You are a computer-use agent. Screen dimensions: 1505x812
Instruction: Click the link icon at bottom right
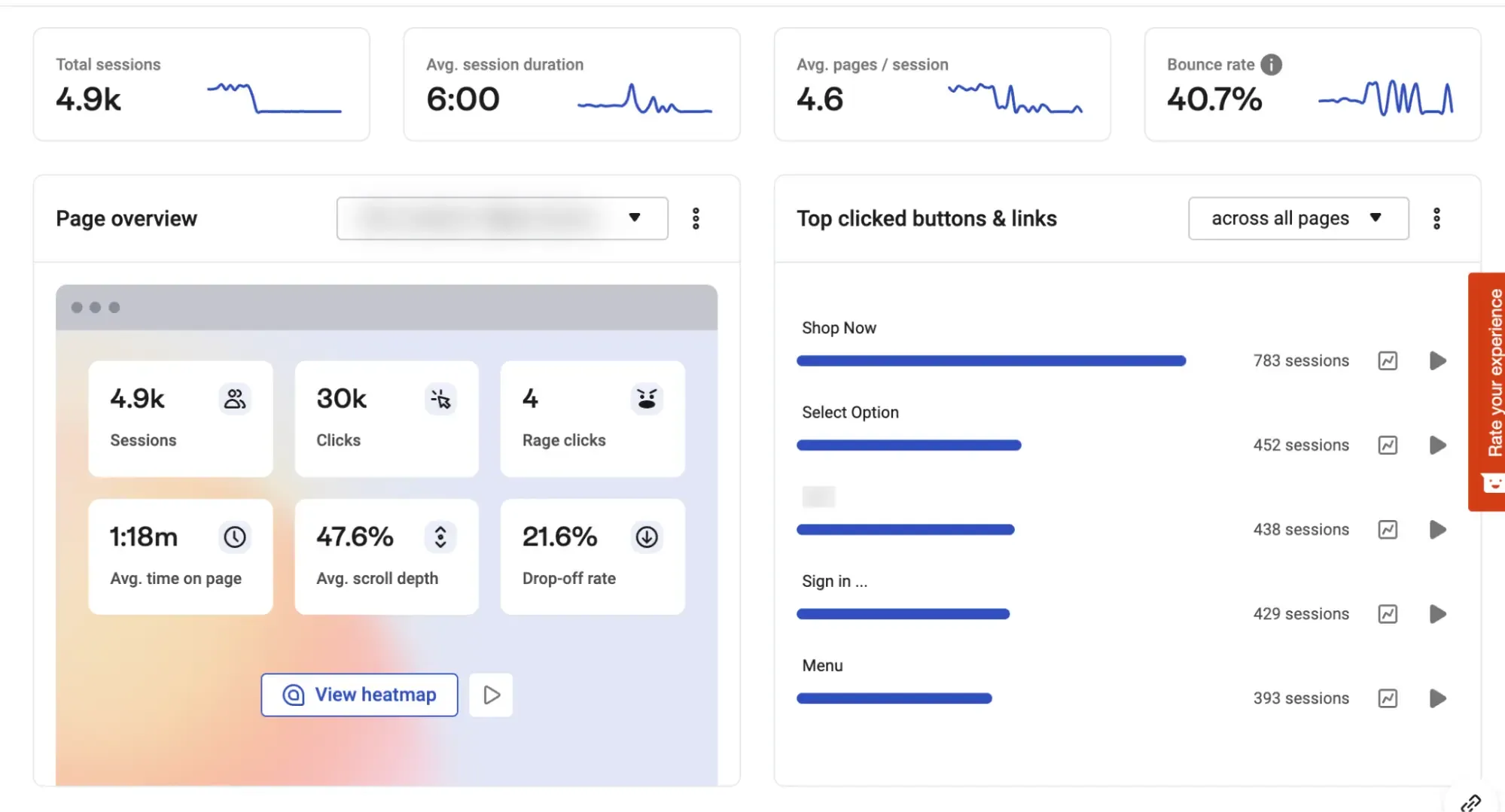[x=1470, y=803]
